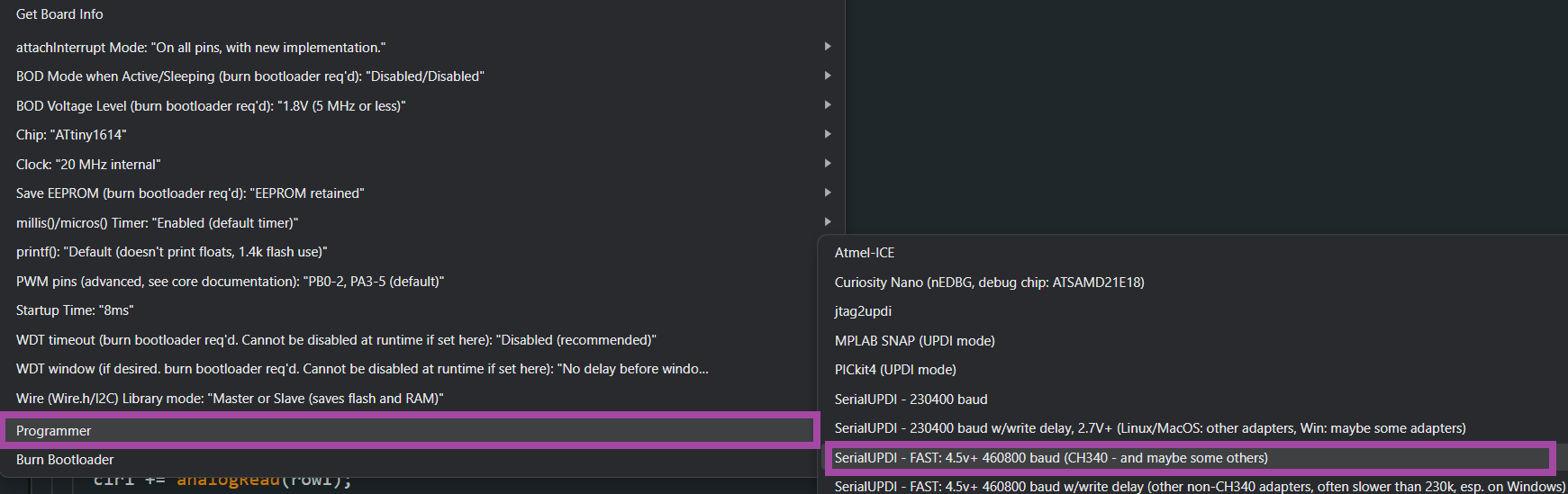Viewport: 1568px width, 494px height.
Task: Expand the BOD Voltage Level submenu arrow
Action: (827, 105)
